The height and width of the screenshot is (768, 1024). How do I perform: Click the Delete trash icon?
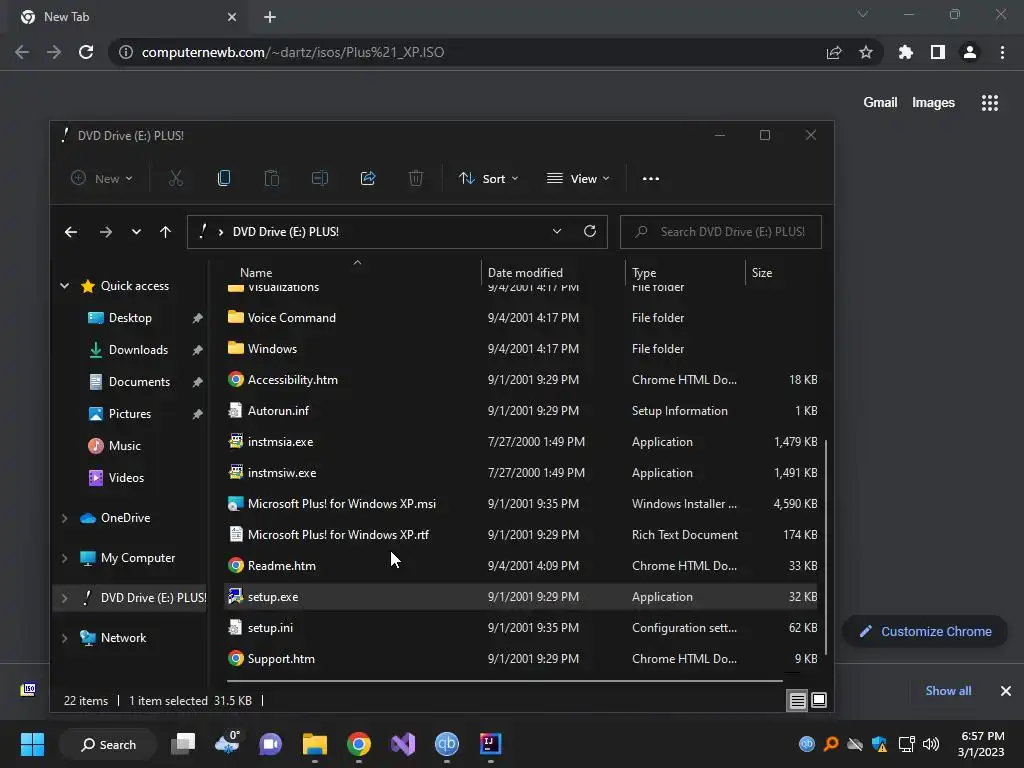(x=416, y=178)
